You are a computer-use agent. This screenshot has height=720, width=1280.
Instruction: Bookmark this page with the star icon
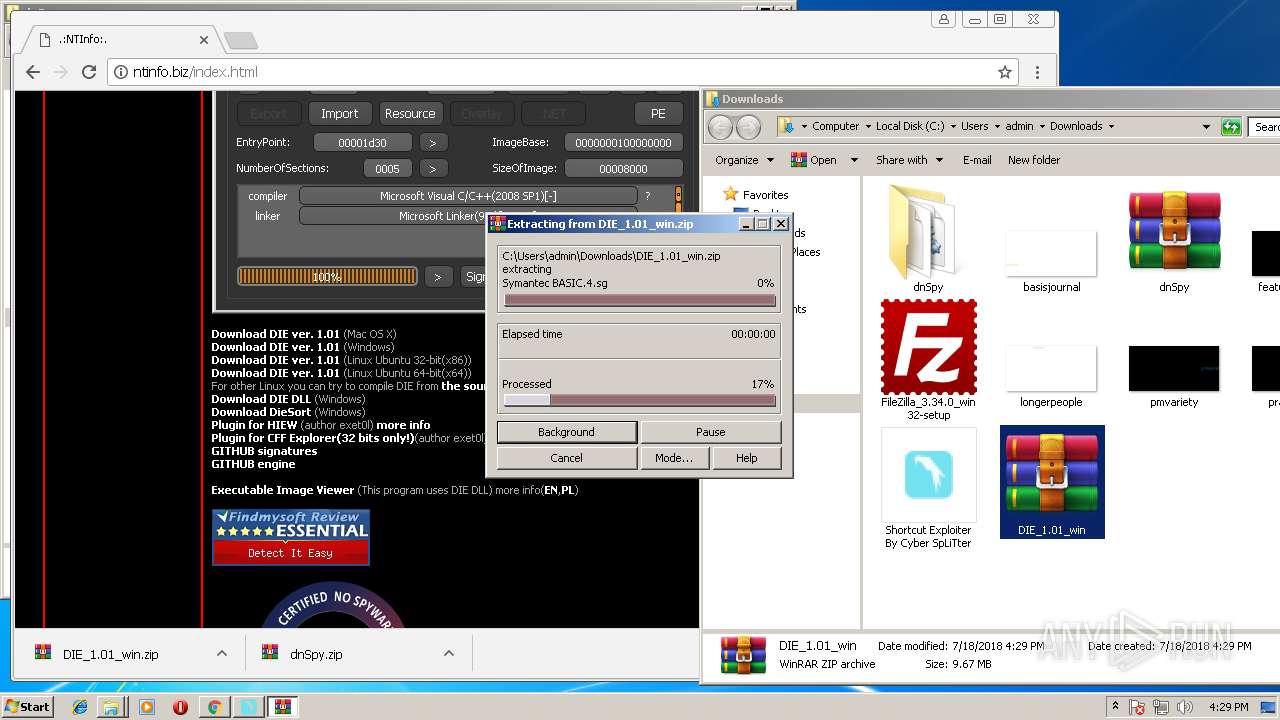[x=1005, y=72]
